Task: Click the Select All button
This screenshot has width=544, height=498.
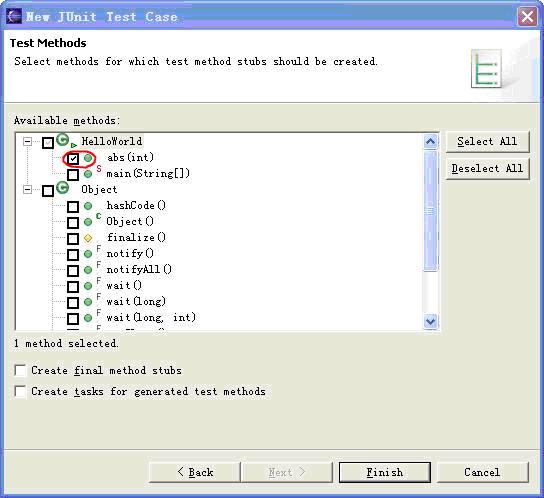Action: (487, 142)
